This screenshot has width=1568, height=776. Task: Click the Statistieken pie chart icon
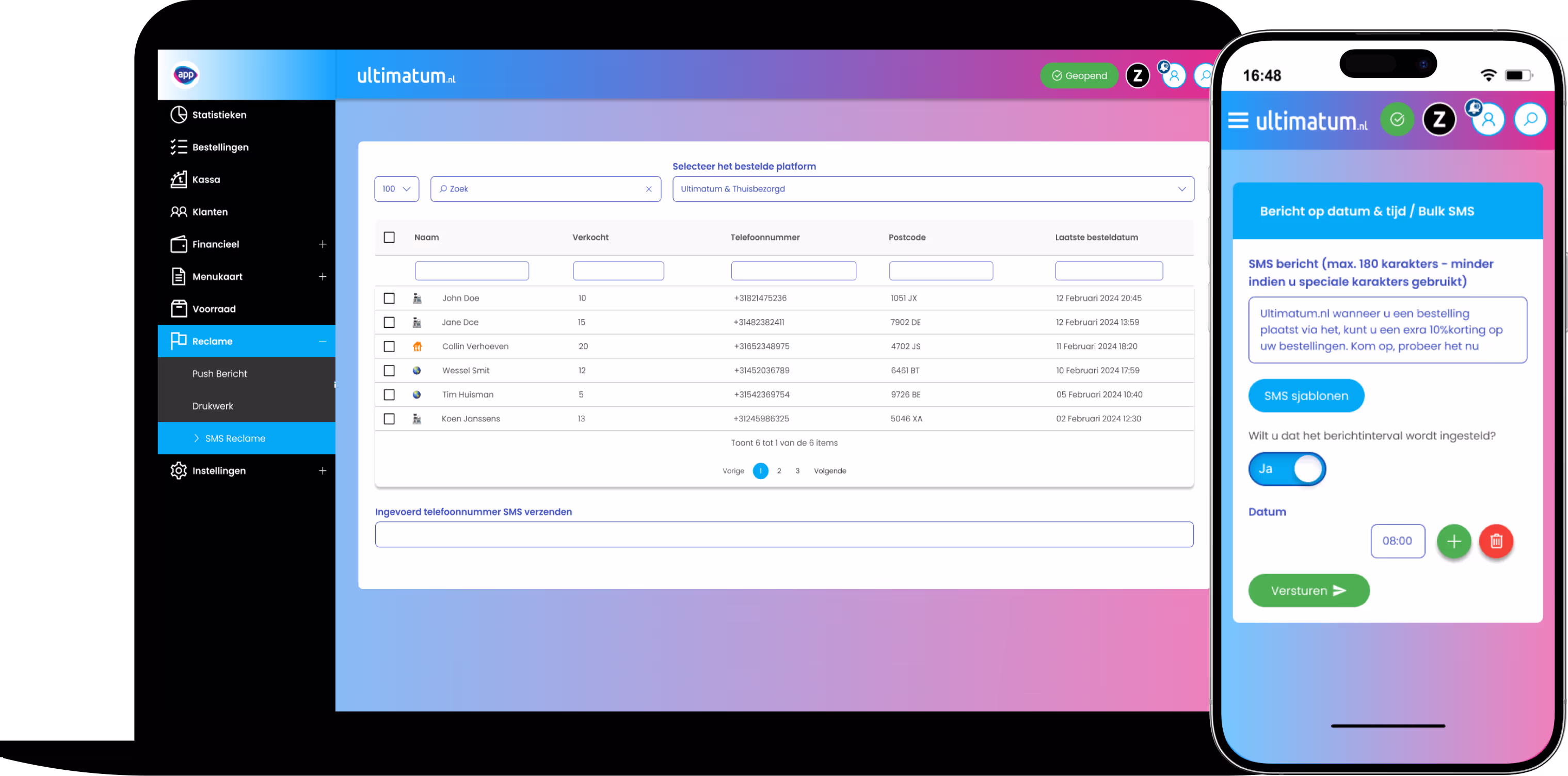pyautogui.click(x=179, y=115)
